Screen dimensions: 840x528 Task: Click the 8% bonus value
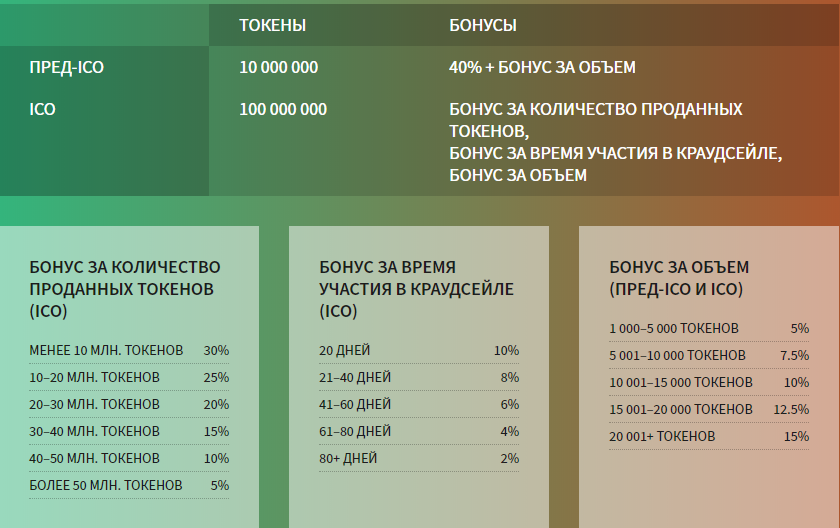point(509,378)
